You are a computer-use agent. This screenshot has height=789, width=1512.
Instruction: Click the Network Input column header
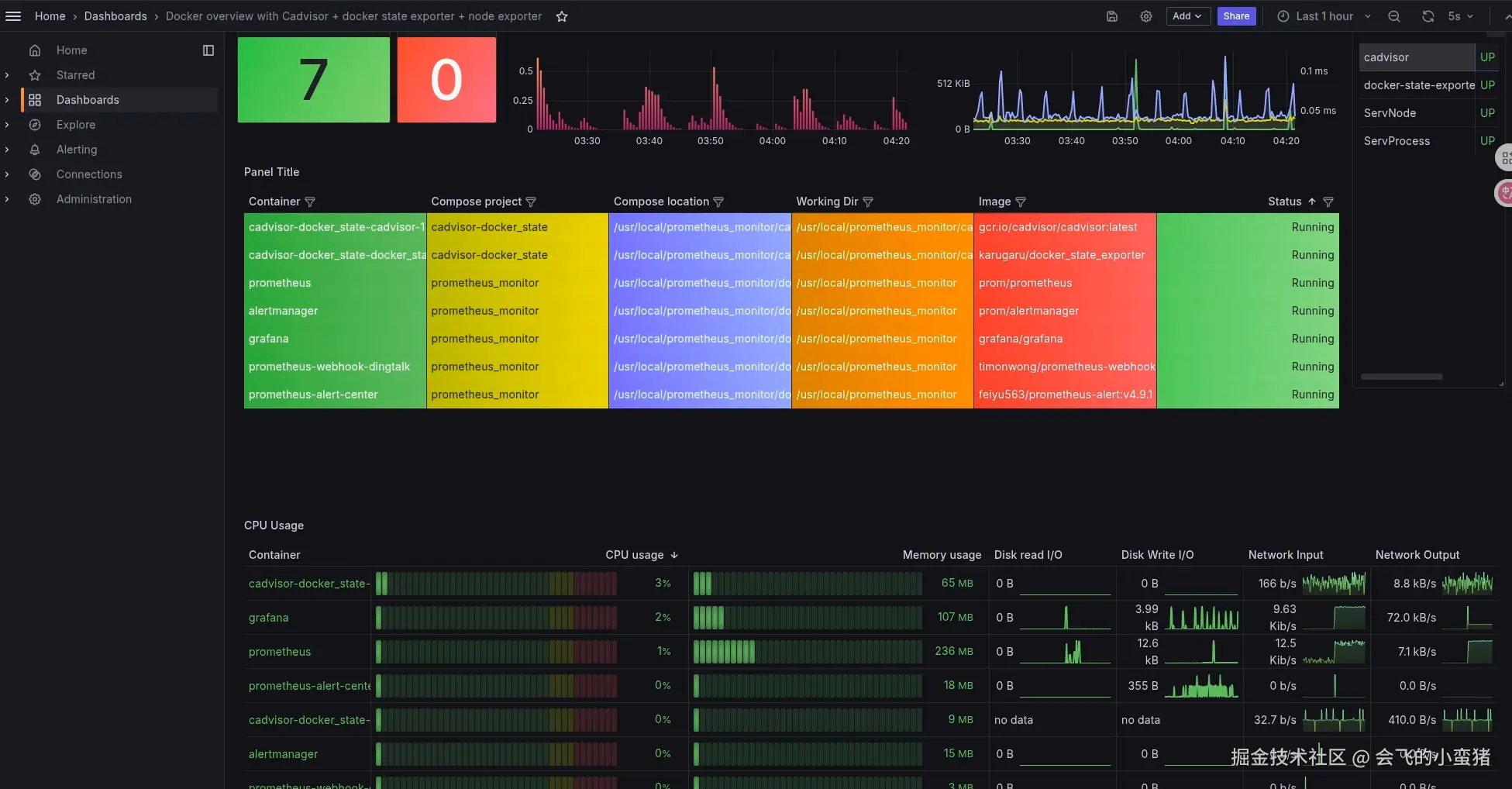[x=1286, y=555]
